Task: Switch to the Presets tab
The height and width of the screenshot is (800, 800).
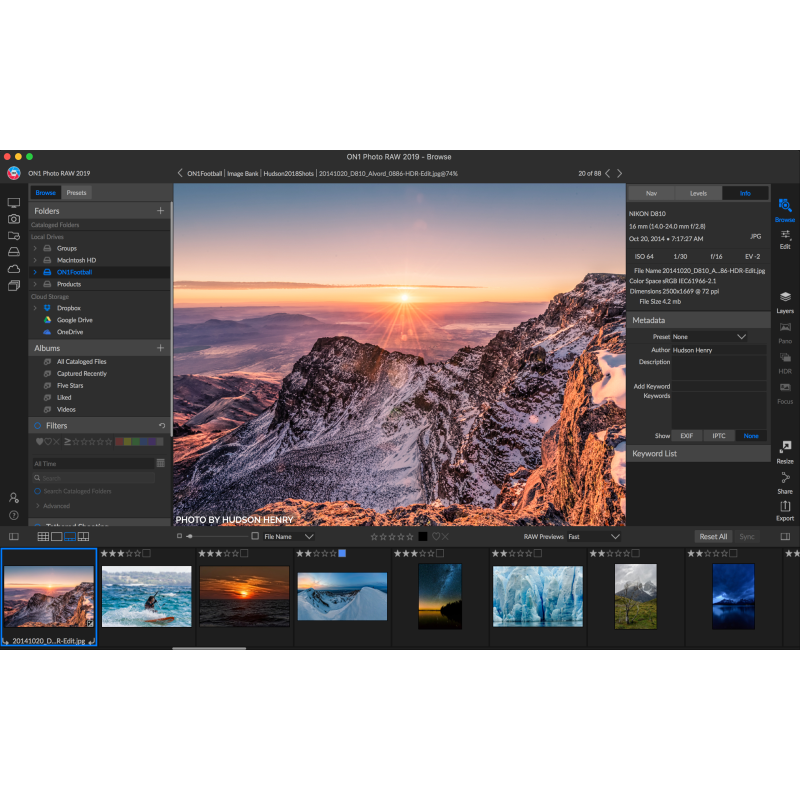Action: coord(76,193)
